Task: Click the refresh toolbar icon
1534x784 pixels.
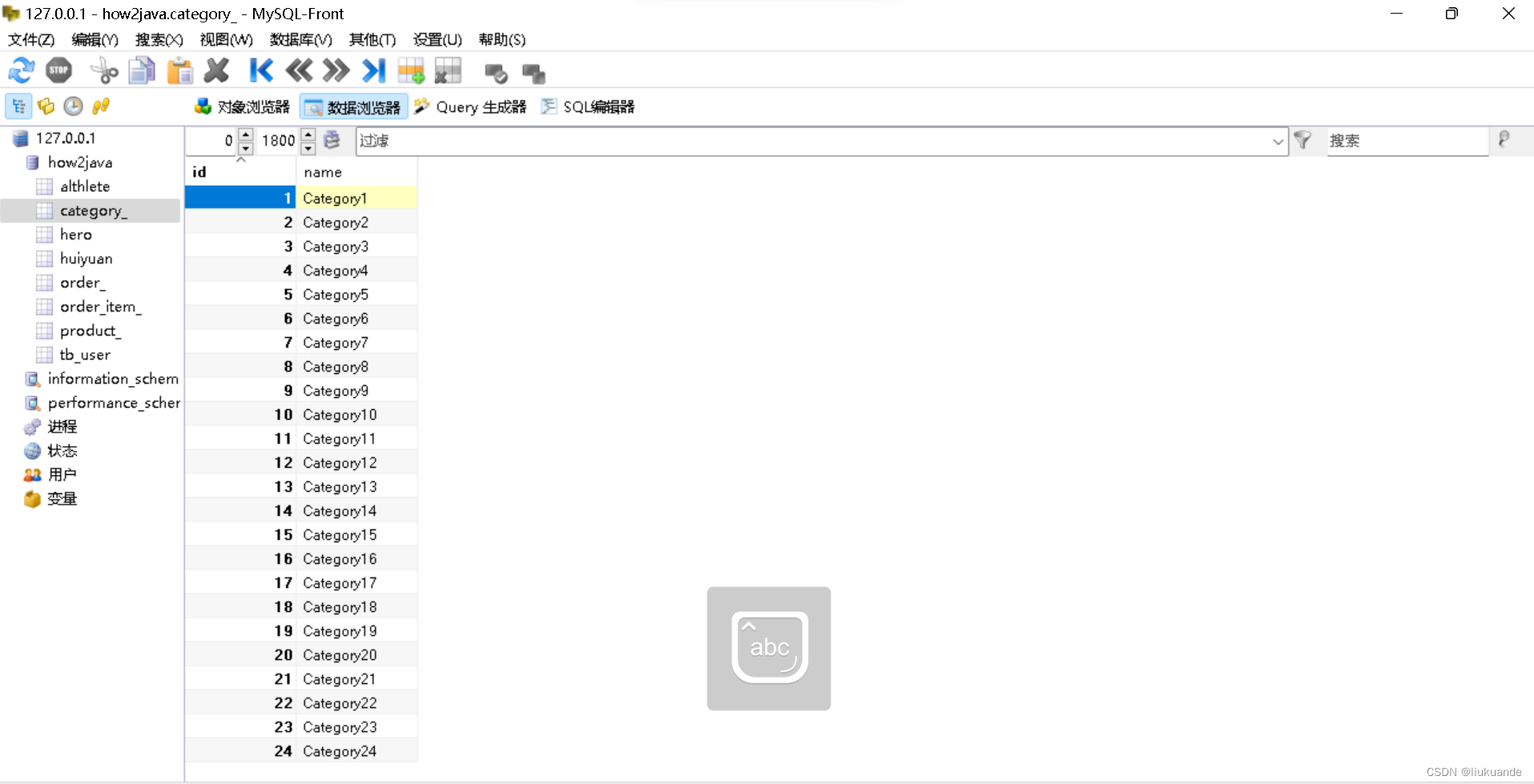Action: 22,71
